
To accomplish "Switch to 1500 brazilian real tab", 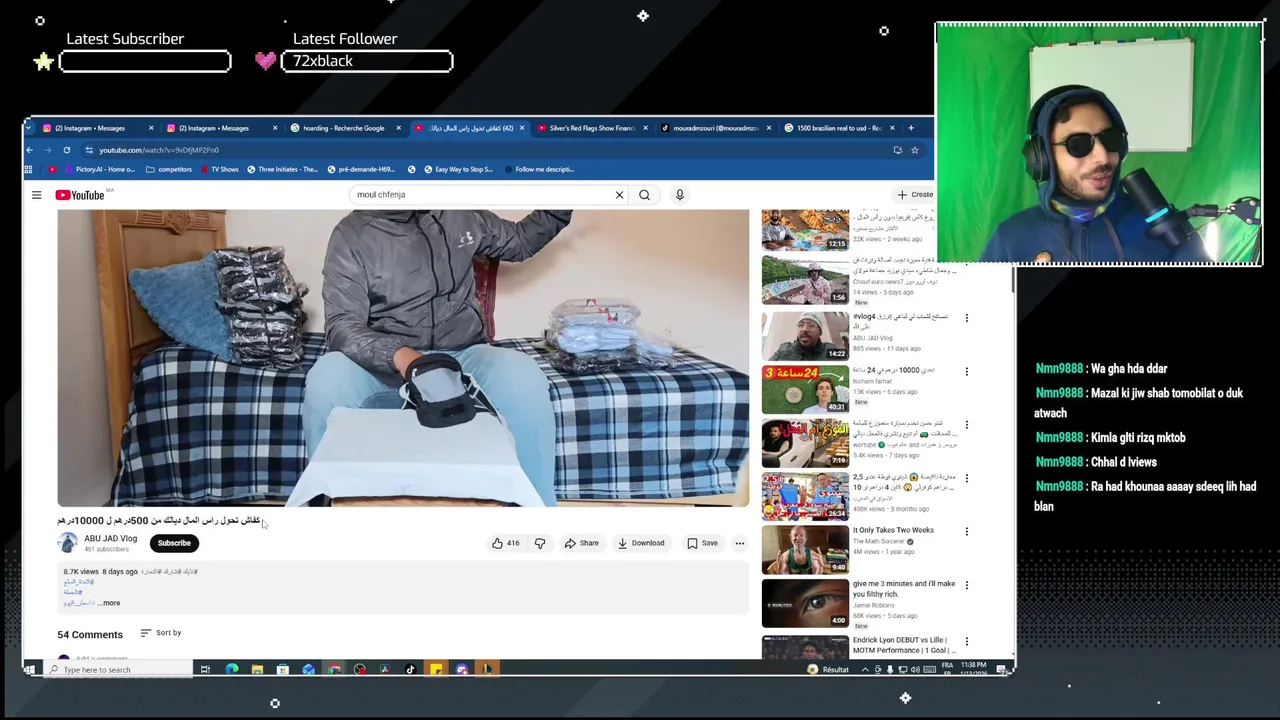I will point(838,128).
